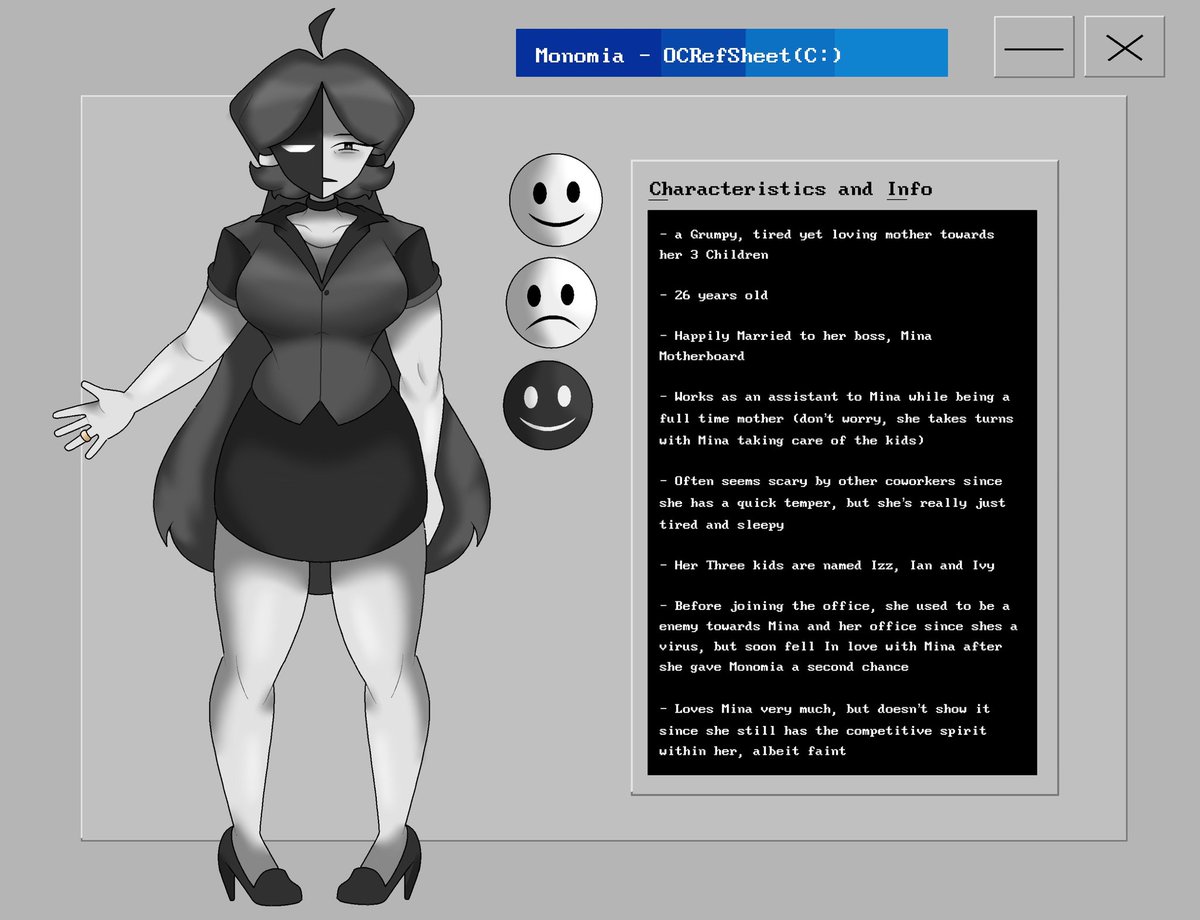Click the 'Monomia - OCRefSheet(C:)' title bar
The height and width of the screenshot is (920, 1200).
tap(731, 54)
